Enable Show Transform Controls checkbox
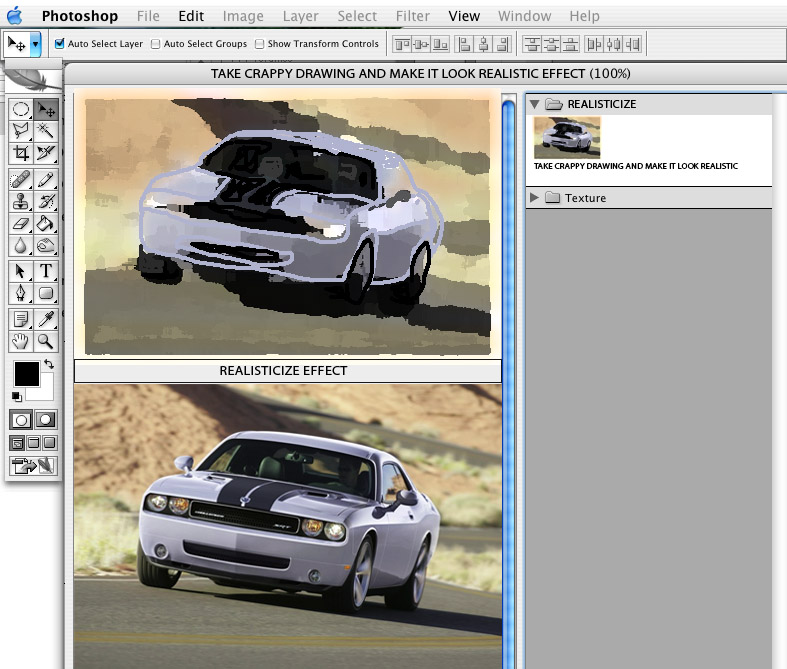 [259, 44]
